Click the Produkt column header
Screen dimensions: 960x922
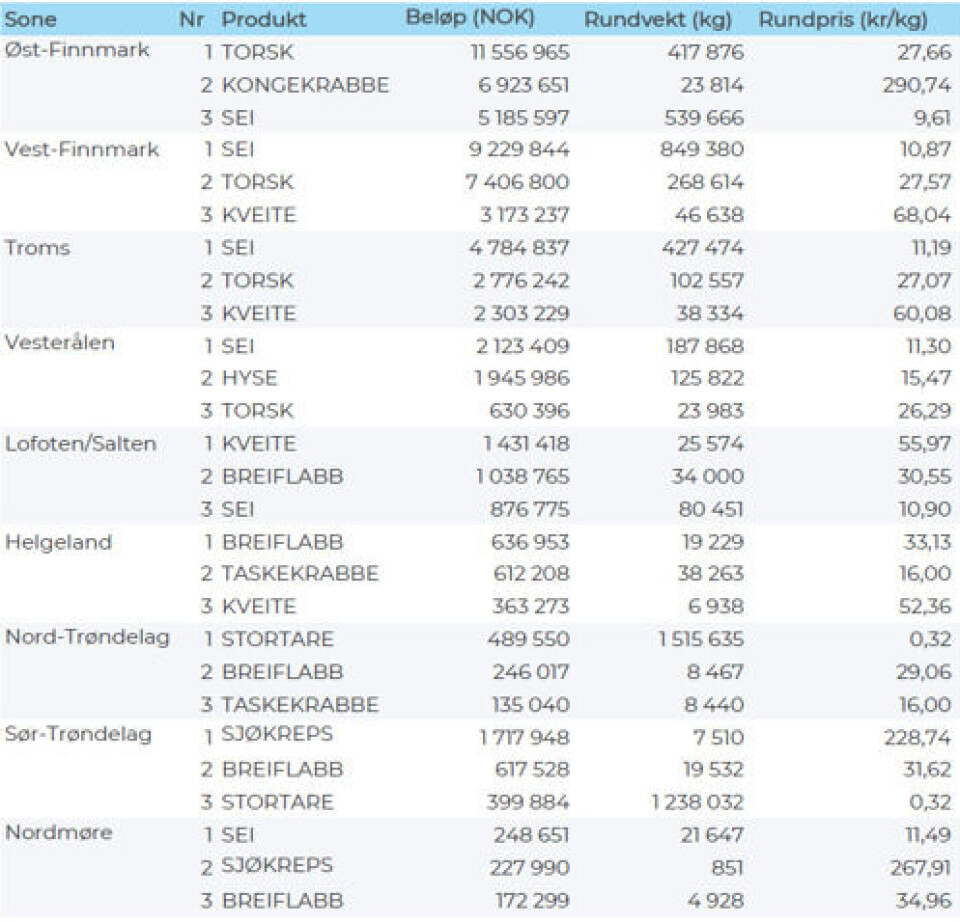[x=264, y=19]
